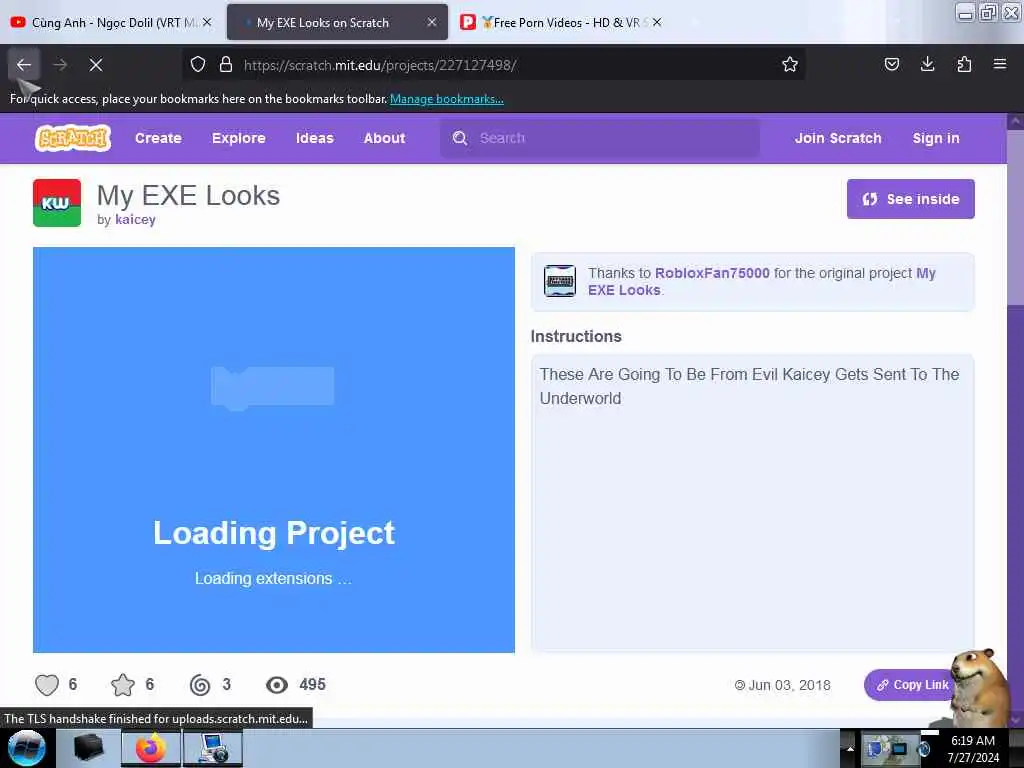Open About in the Scratch navbar
Viewport: 1024px width, 768px height.
385,138
